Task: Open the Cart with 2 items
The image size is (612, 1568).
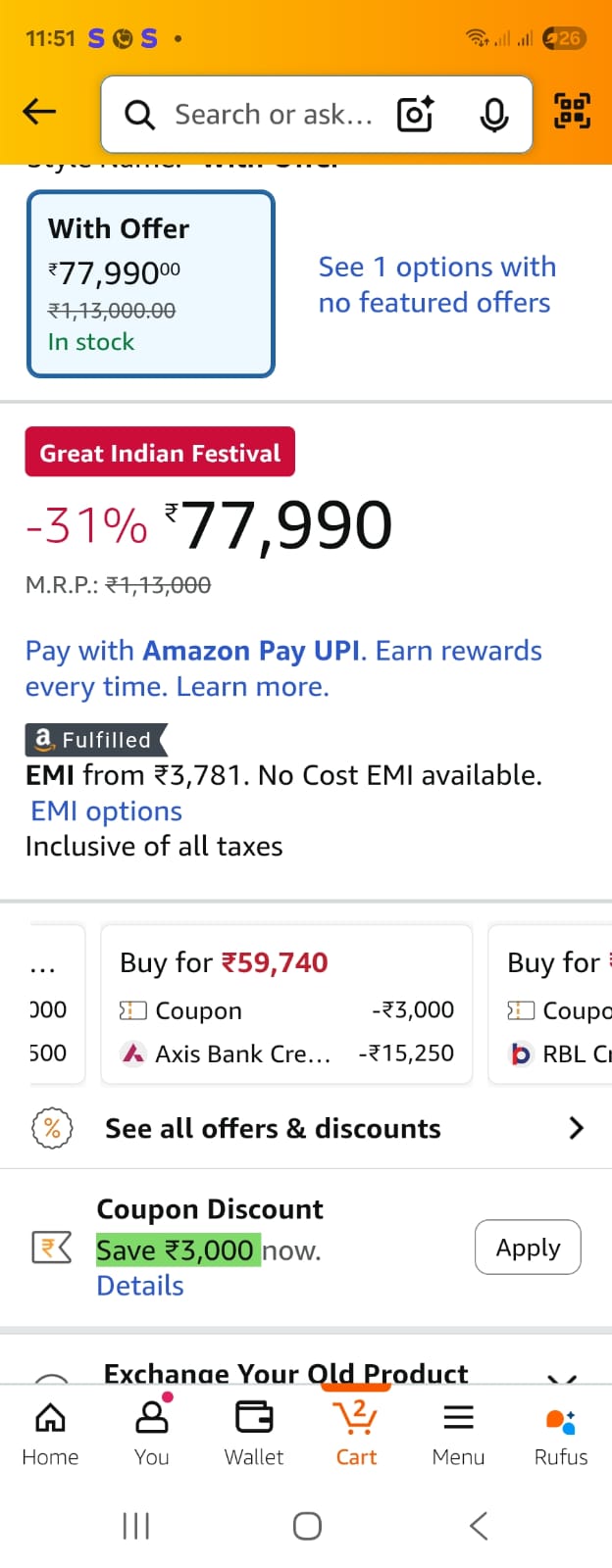Action: [356, 1432]
